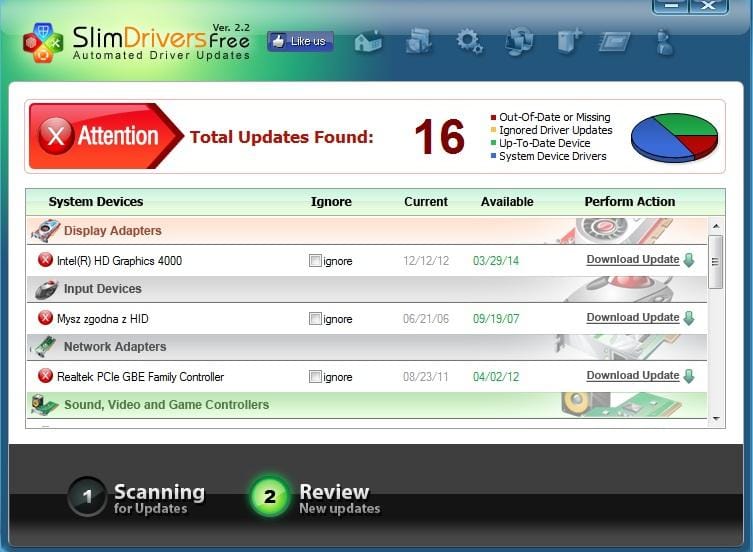Click the device list scroll down arrow
Screen dimensions: 753x552
(715, 419)
